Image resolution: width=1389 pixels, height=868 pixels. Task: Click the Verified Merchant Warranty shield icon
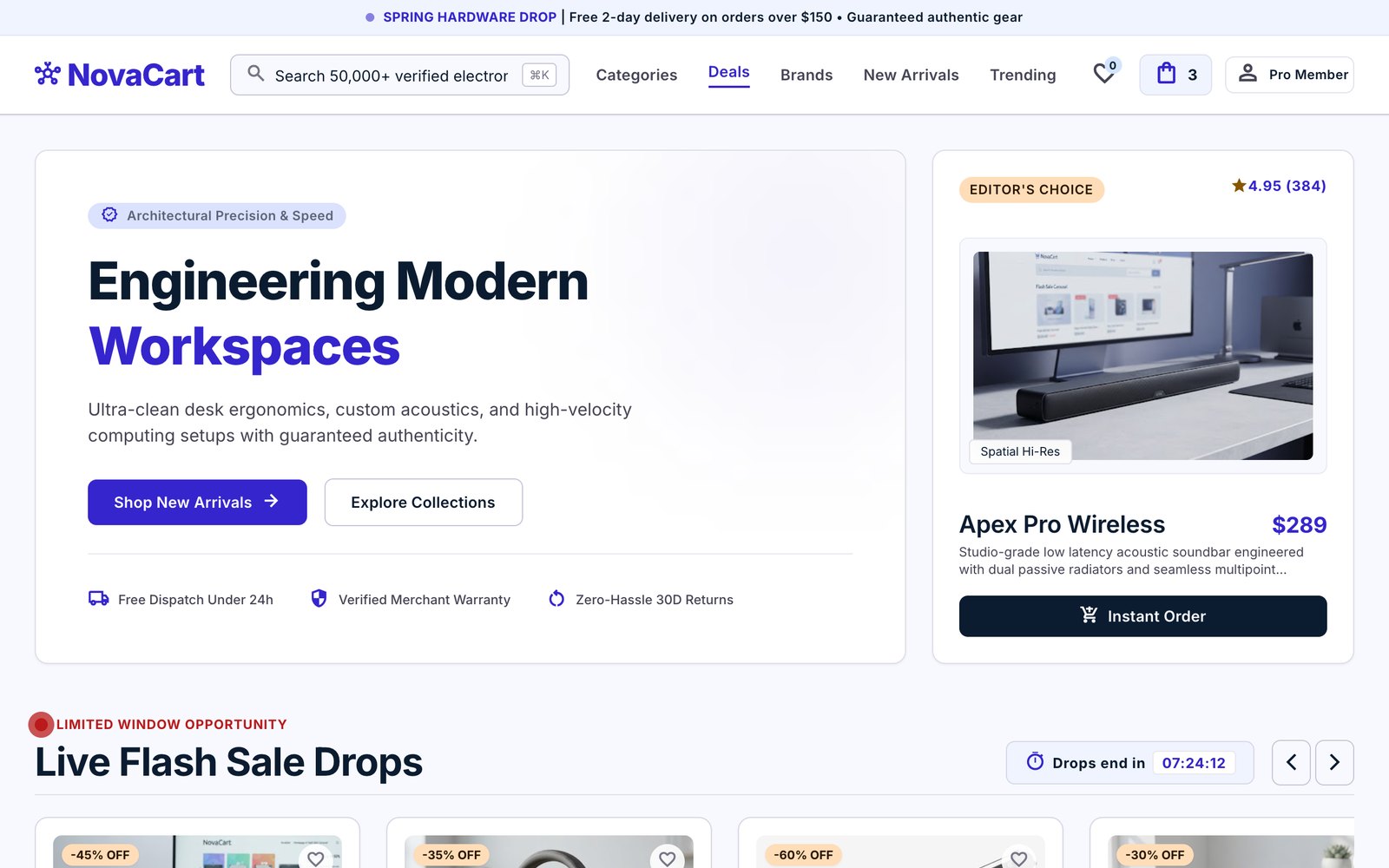[x=319, y=598]
